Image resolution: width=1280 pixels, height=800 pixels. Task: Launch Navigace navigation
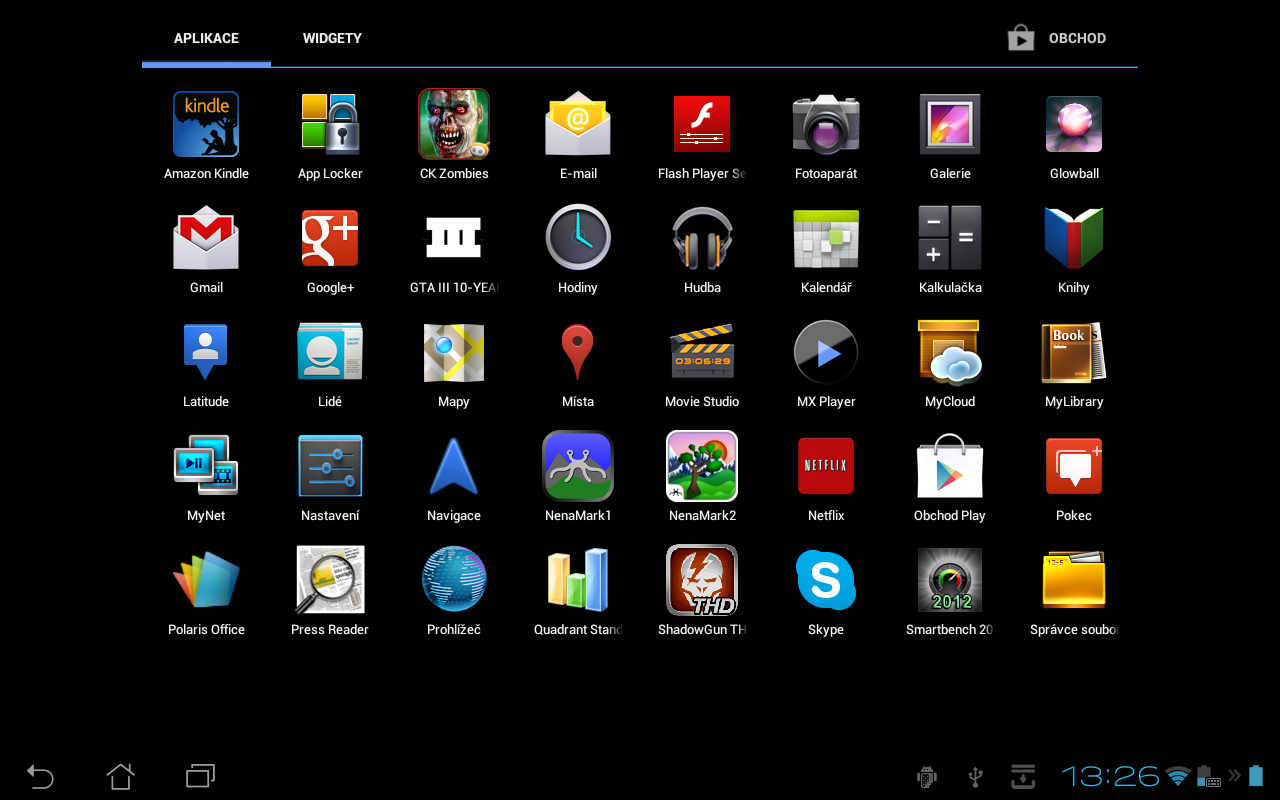454,466
